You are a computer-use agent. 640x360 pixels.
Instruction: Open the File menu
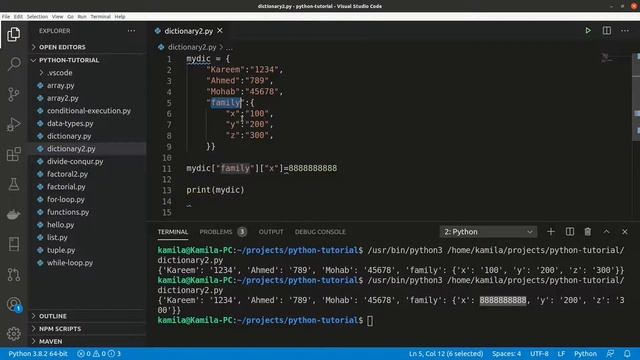point(6,16)
